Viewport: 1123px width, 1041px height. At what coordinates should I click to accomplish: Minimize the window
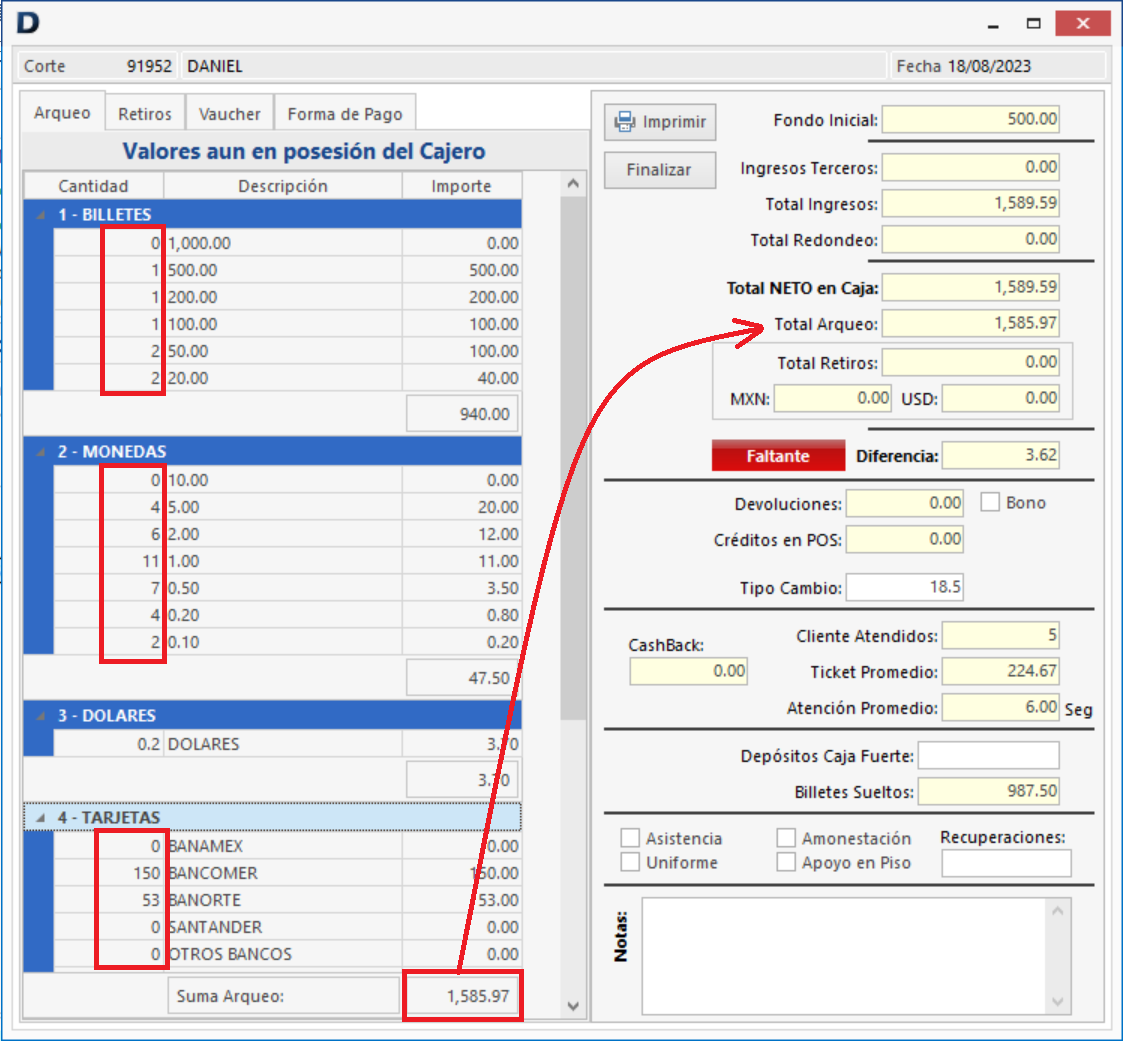[x=992, y=23]
